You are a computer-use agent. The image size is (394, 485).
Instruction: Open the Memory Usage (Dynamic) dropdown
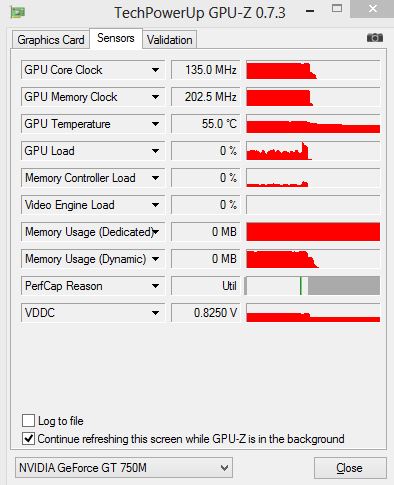tap(155, 259)
